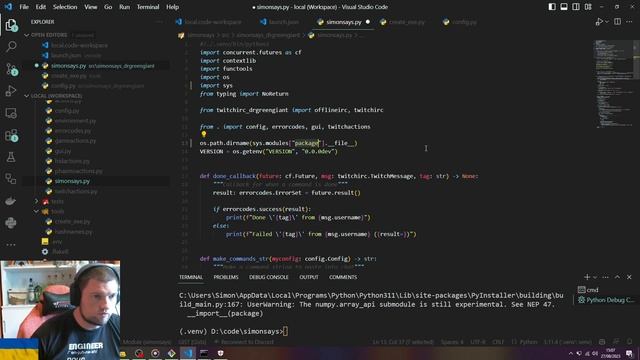Open the Terminal menu
640x360 pixels.
[x=148, y=7]
